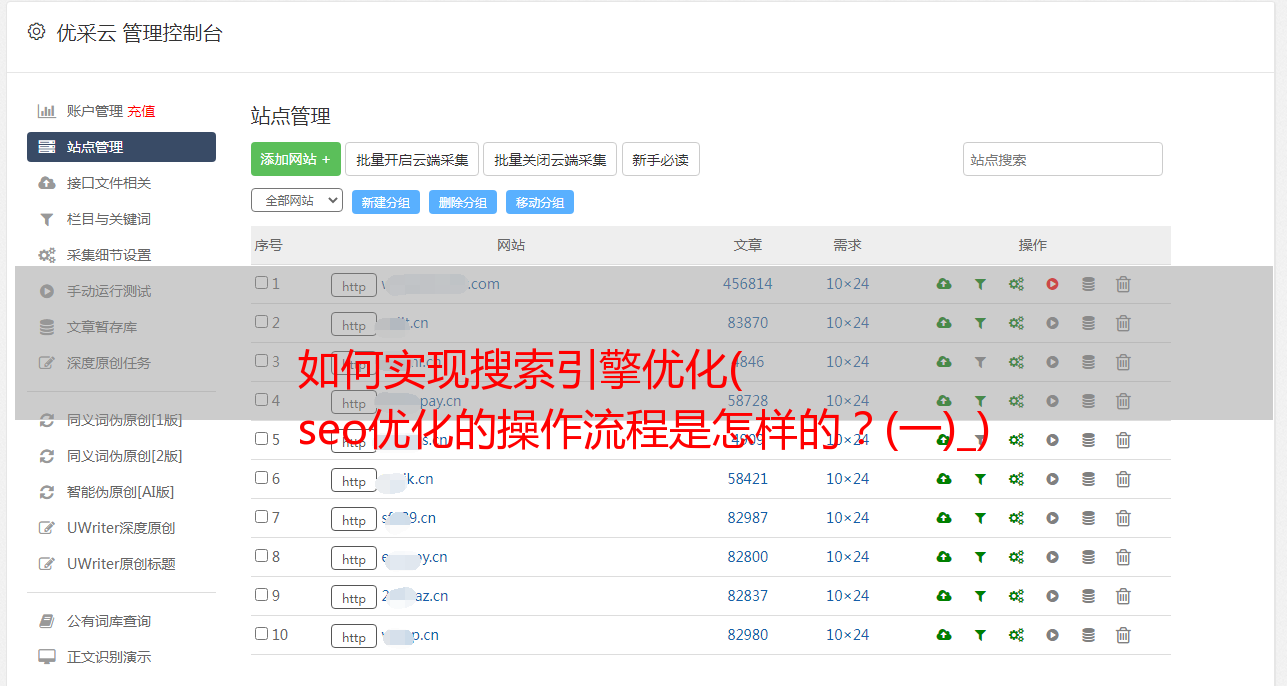Click 批量关闭云端采集 button
Image resolution: width=1287 pixels, height=686 pixels.
[550, 159]
